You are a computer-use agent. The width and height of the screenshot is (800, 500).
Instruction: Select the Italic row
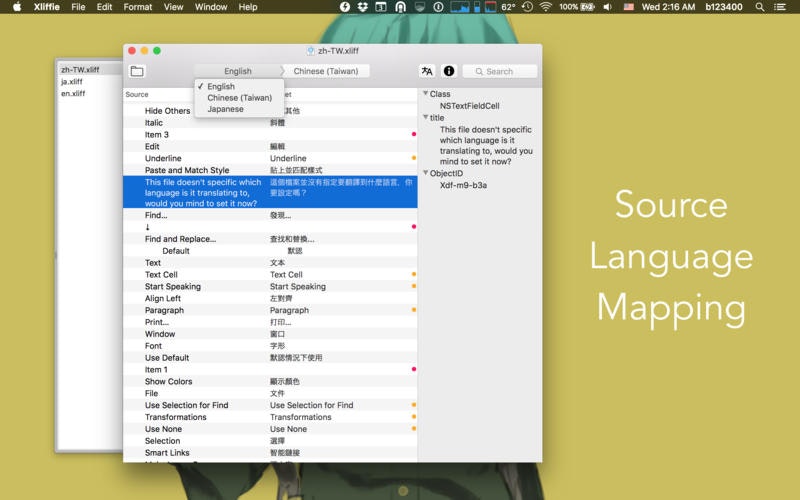point(270,122)
